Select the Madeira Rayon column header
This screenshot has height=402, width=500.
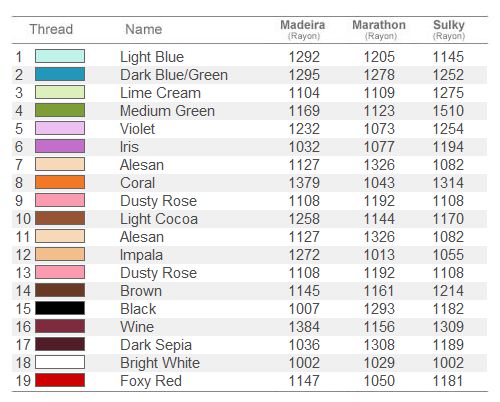303,29
